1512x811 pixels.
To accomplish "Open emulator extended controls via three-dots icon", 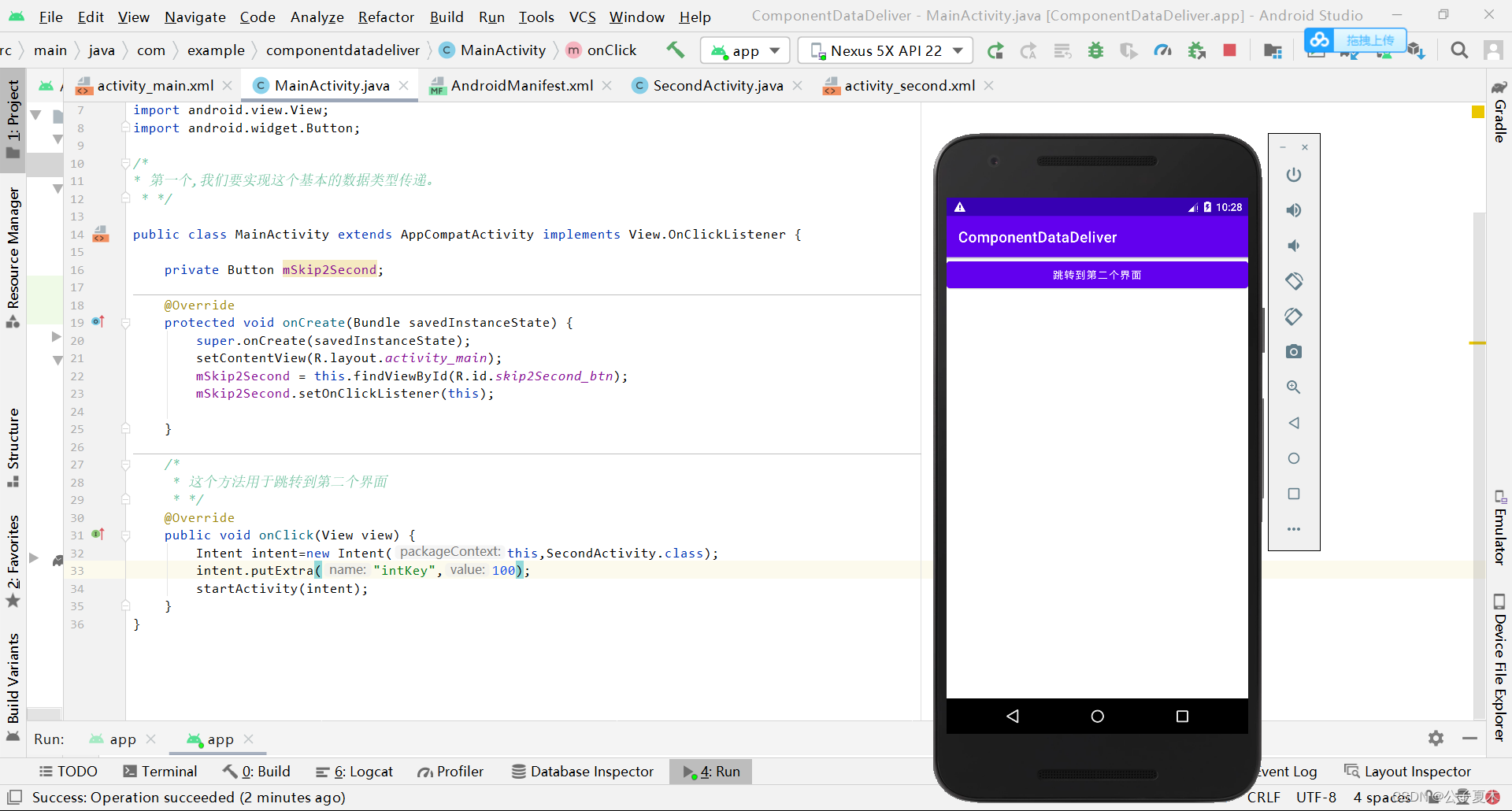I will (1294, 529).
